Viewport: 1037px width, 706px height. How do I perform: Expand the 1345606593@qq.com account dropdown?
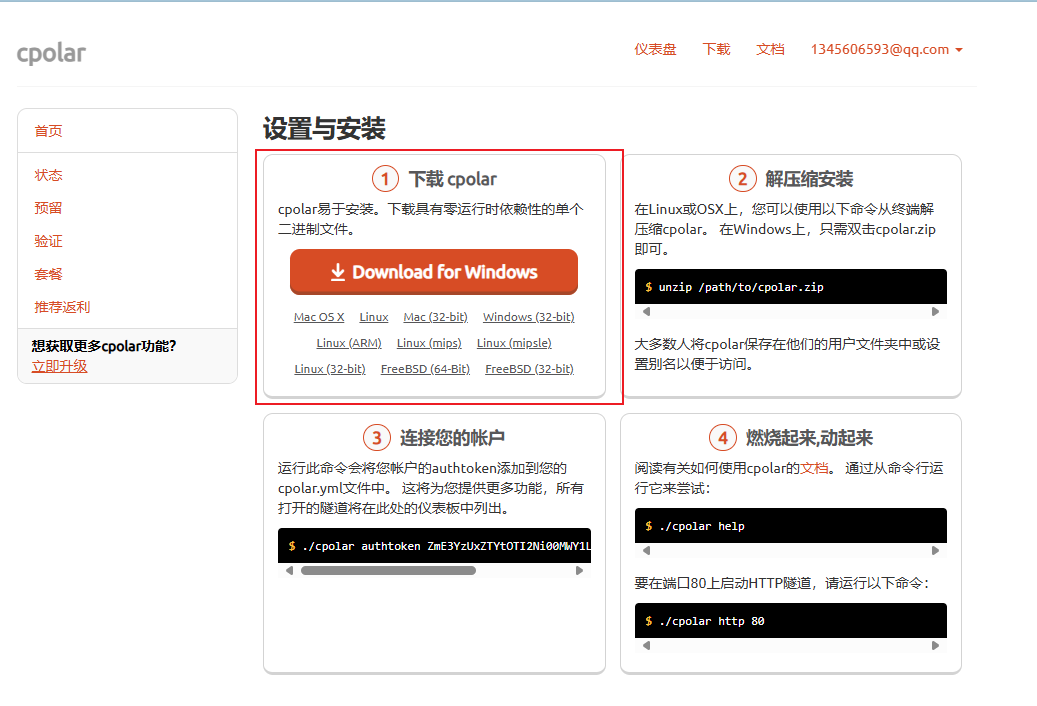[x=886, y=50]
